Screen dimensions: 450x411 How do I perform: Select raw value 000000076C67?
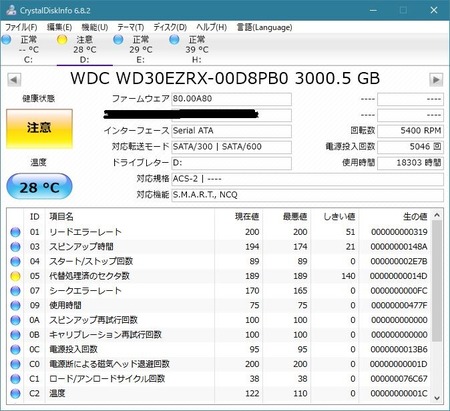(399, 379)
